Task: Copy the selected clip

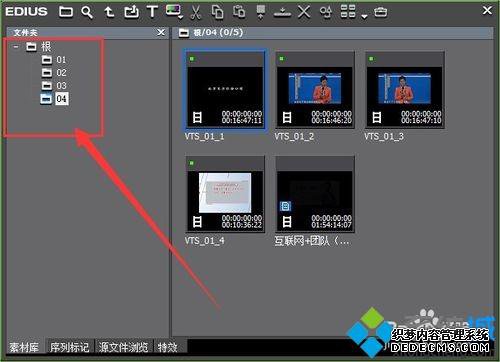Action: coord(217,12)
